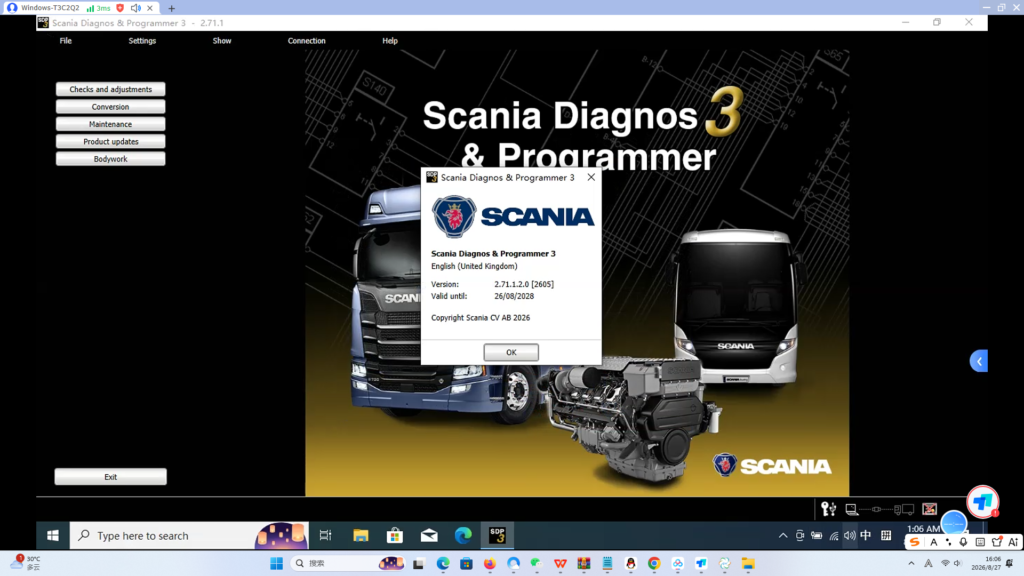This screenshot has width=1024, height=576.
Task: Open WeChat on the host taskbar
Action: tap(536, 563)
